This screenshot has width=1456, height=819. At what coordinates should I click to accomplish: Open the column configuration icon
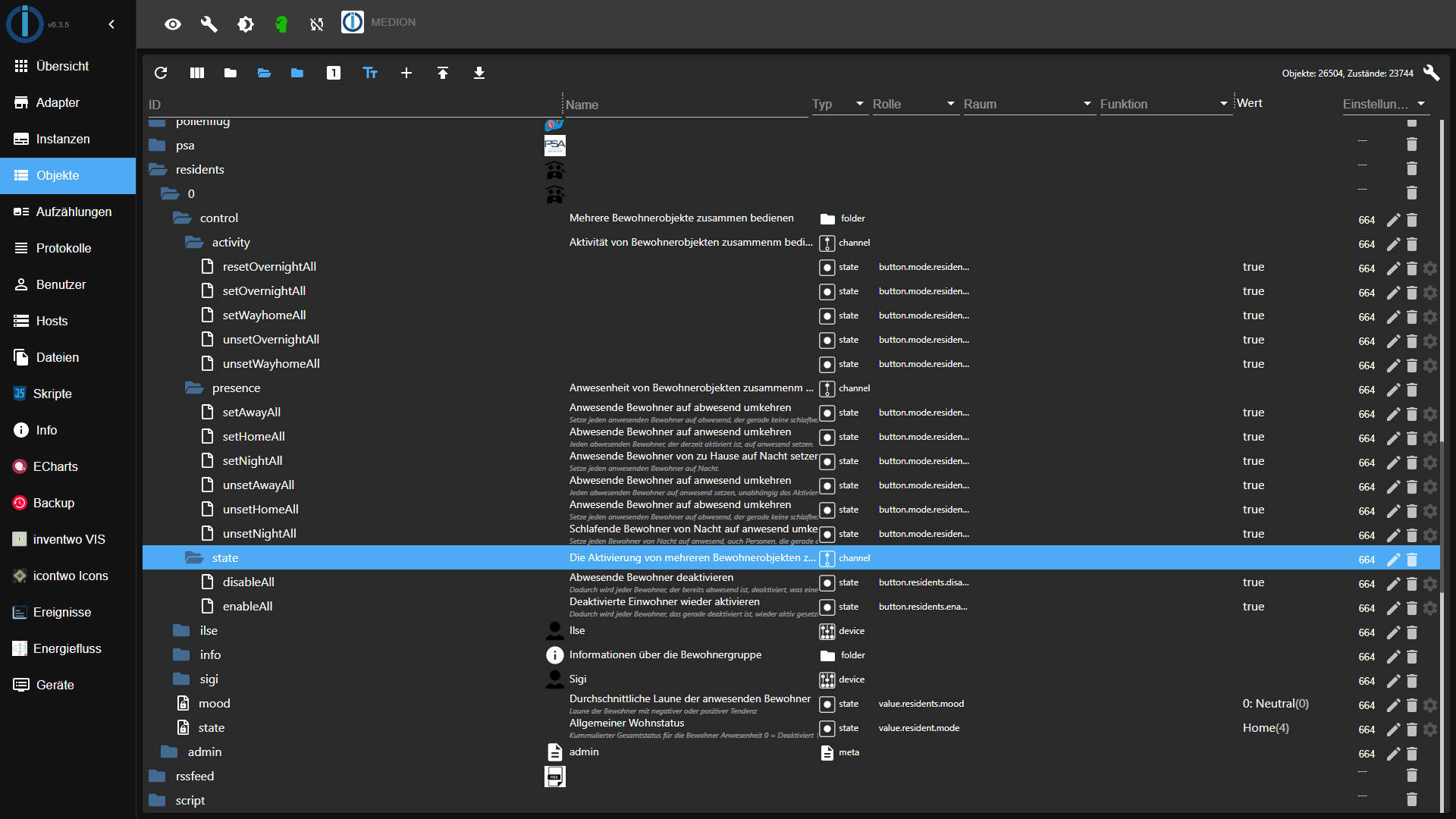[x=197, y=73]
